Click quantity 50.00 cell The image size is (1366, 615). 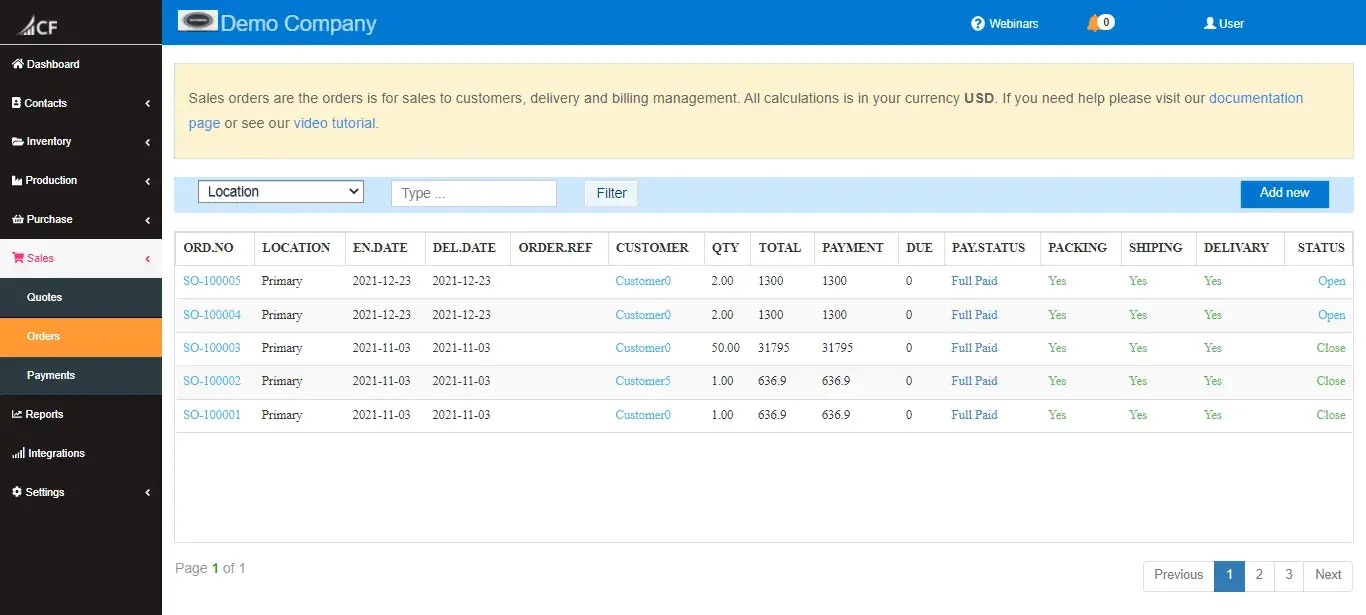[726, 348]
